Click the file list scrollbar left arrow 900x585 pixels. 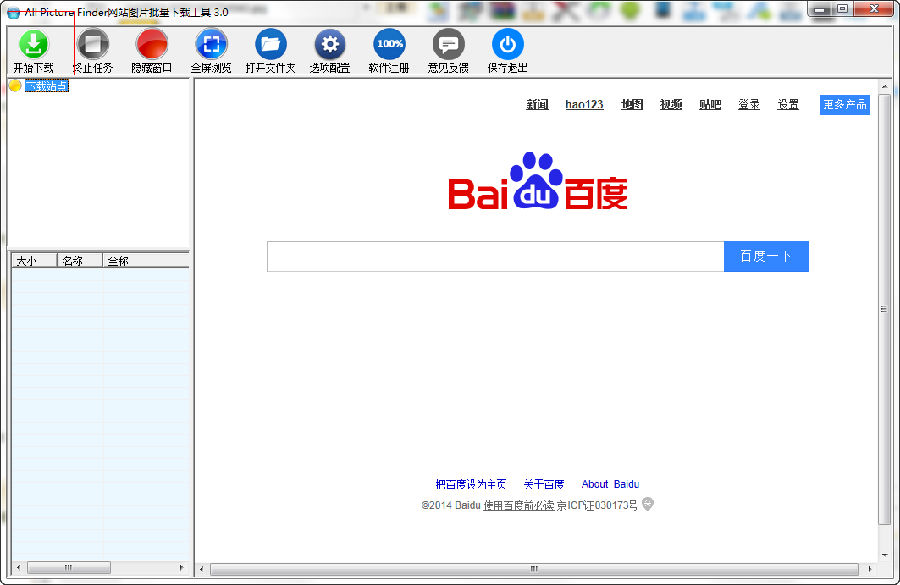[18, 568]
